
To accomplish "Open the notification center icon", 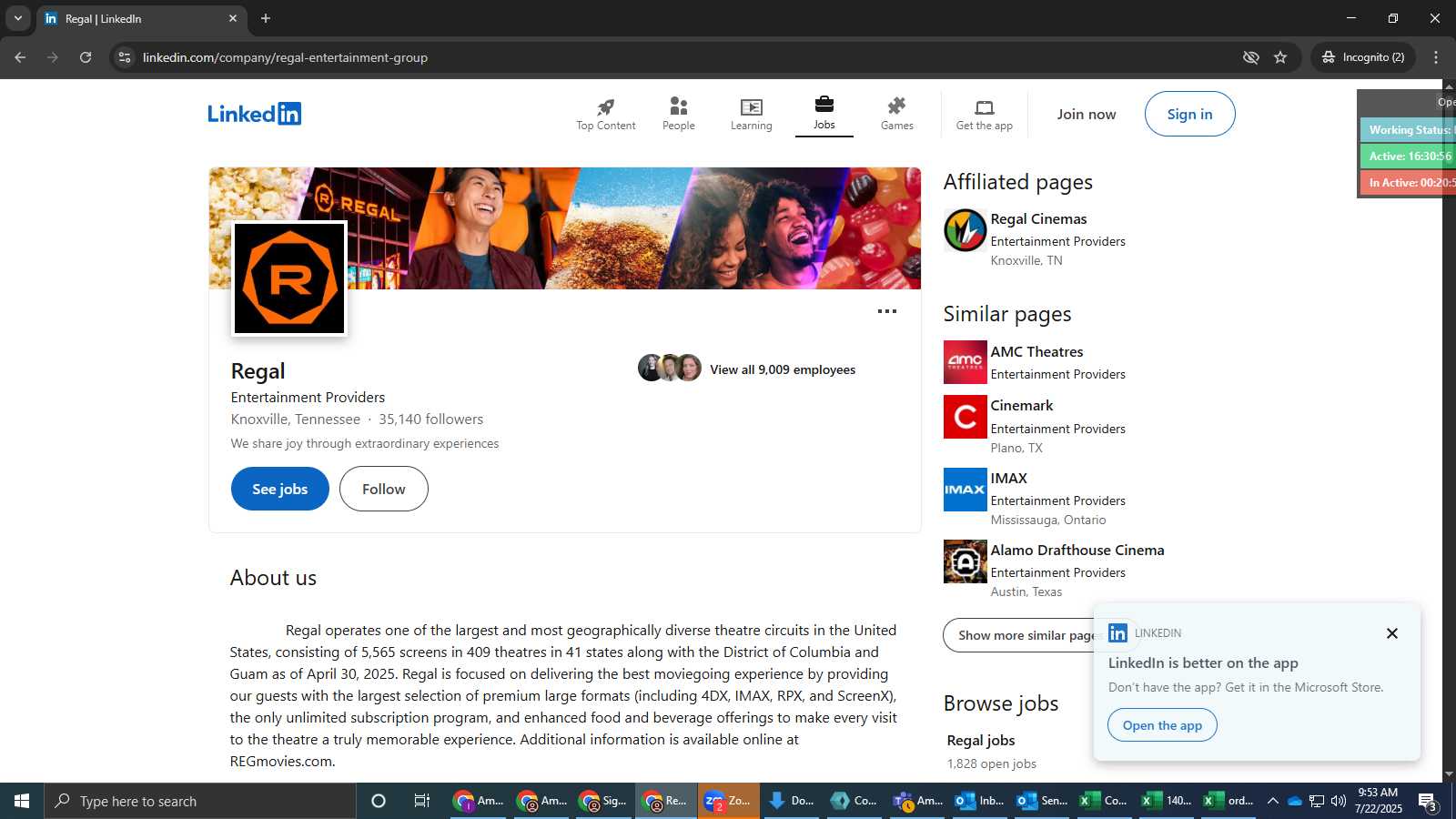I will 1428,802.
